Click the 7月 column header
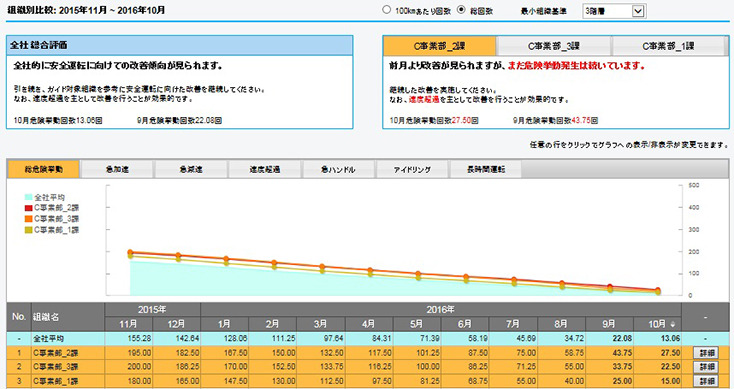The height and width of the screenshot is (389, 734). pyautogui.click(x=513, y=324)
